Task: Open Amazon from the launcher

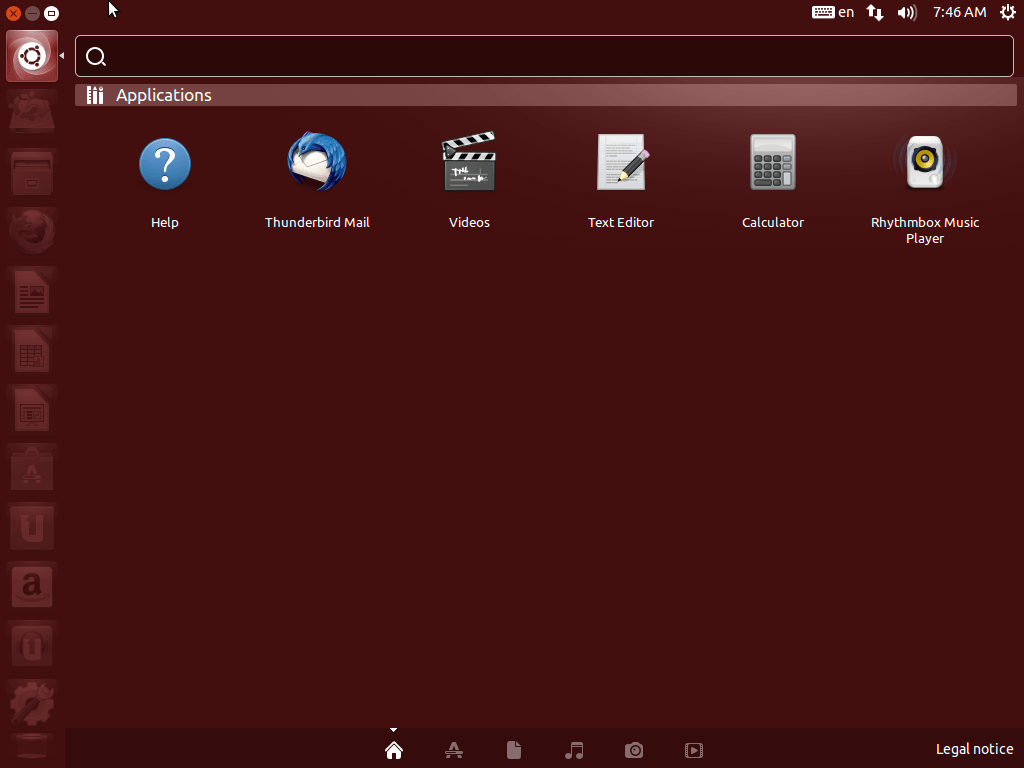Action: pyautogui.click(x=32, y=586)
